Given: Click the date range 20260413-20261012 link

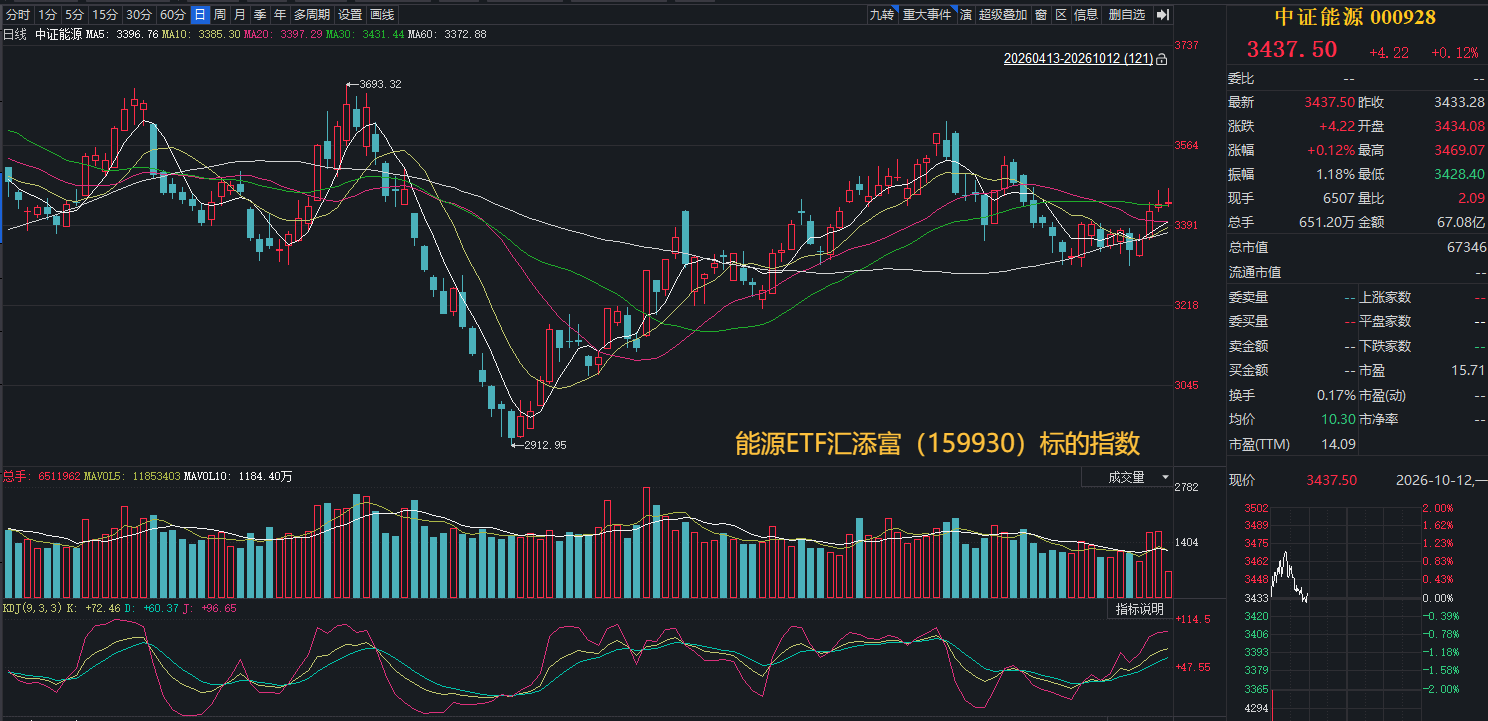Looking at the screenshot, I should coord(1078,60).
